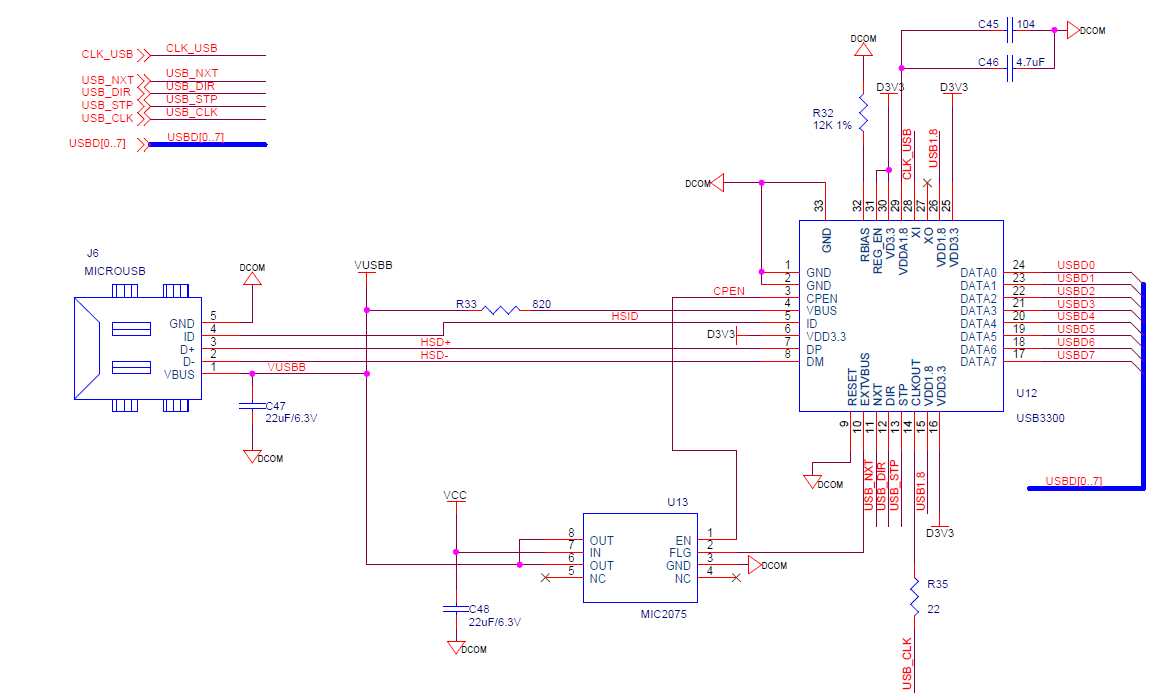Click the CLK_USB input port at top left
Viewport: 1163px width, 698px height.
[x=108, y=54]
